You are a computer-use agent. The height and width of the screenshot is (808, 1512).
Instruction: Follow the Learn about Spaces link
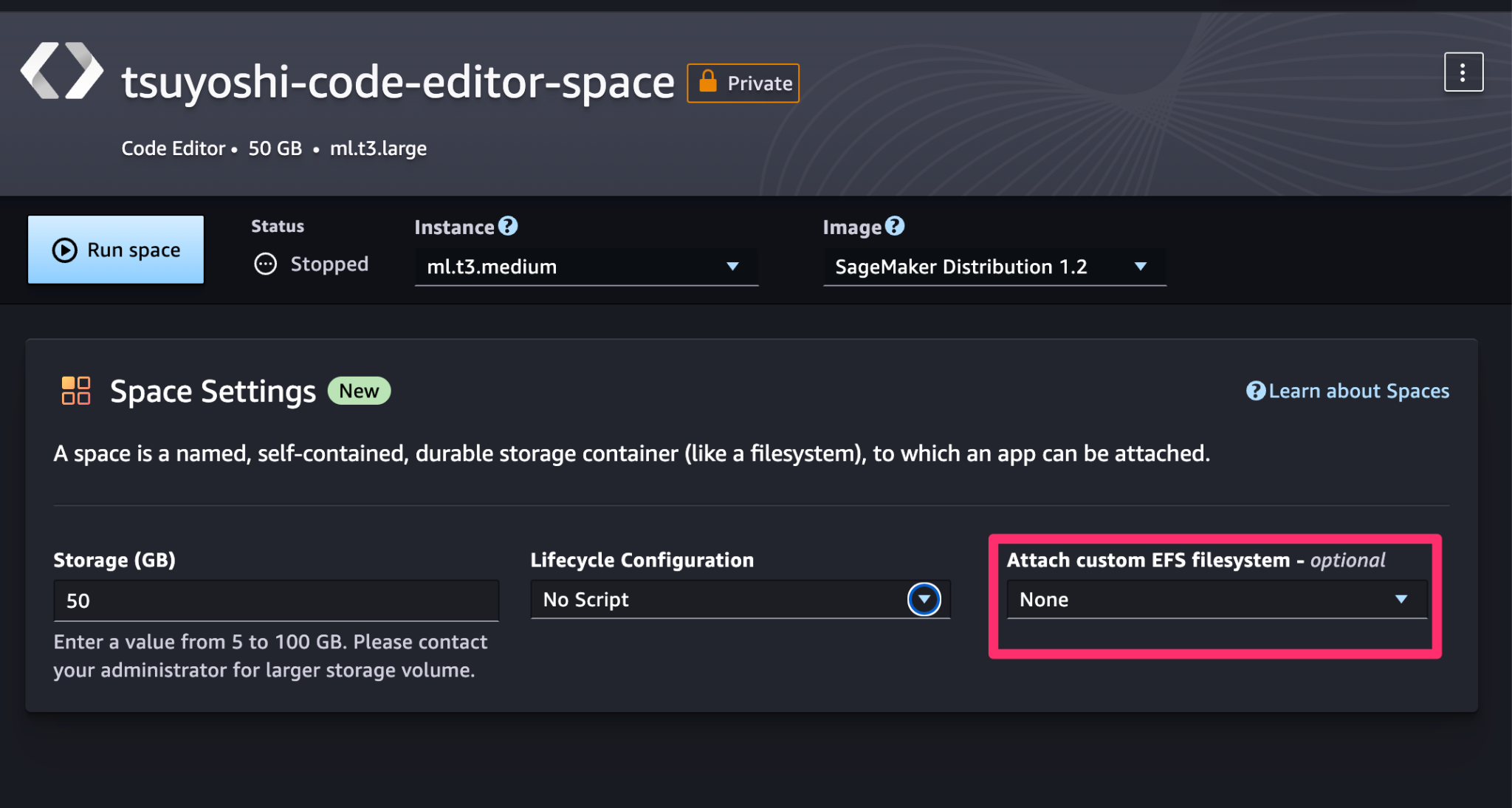1358,391
